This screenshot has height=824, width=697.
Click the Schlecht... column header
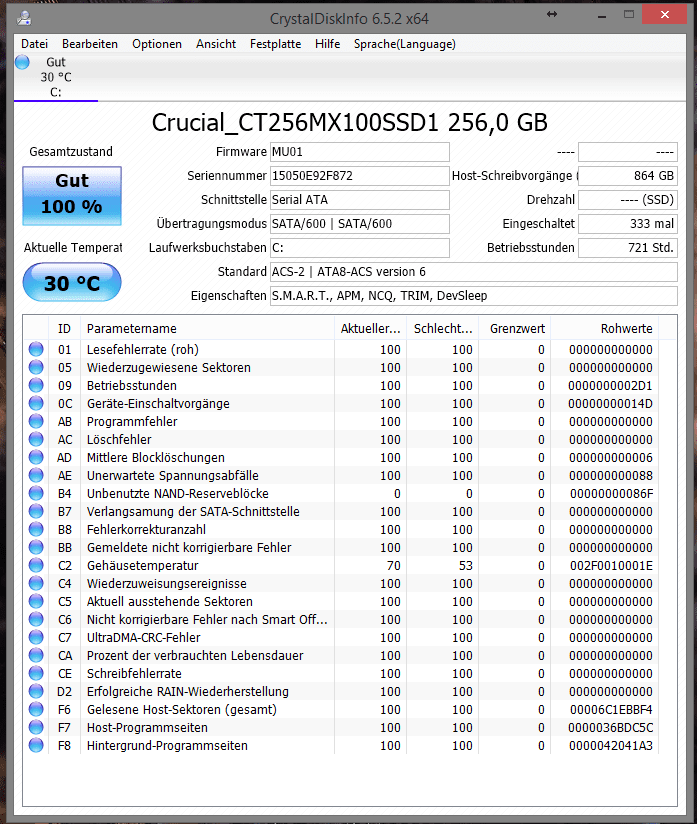pyautogui.click(x=443, y=328)
